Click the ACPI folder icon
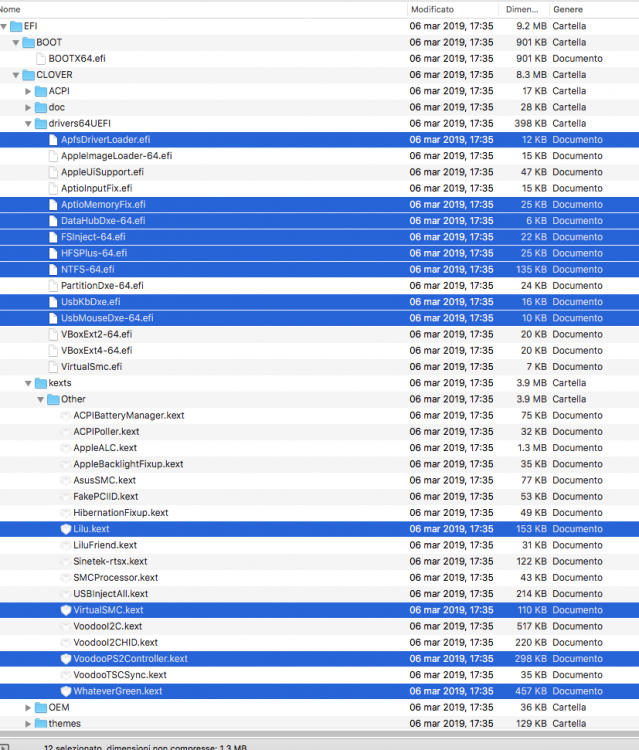The width and height of the screenshot is (639, 750). (x=41, y=91)
